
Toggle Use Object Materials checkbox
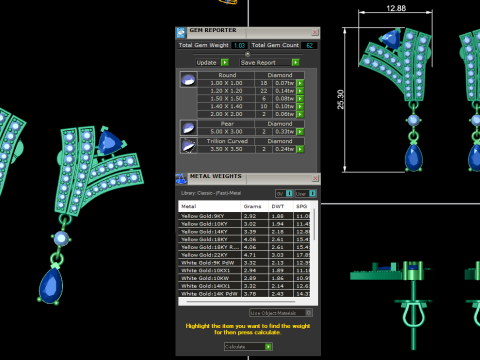pos(309,313)
